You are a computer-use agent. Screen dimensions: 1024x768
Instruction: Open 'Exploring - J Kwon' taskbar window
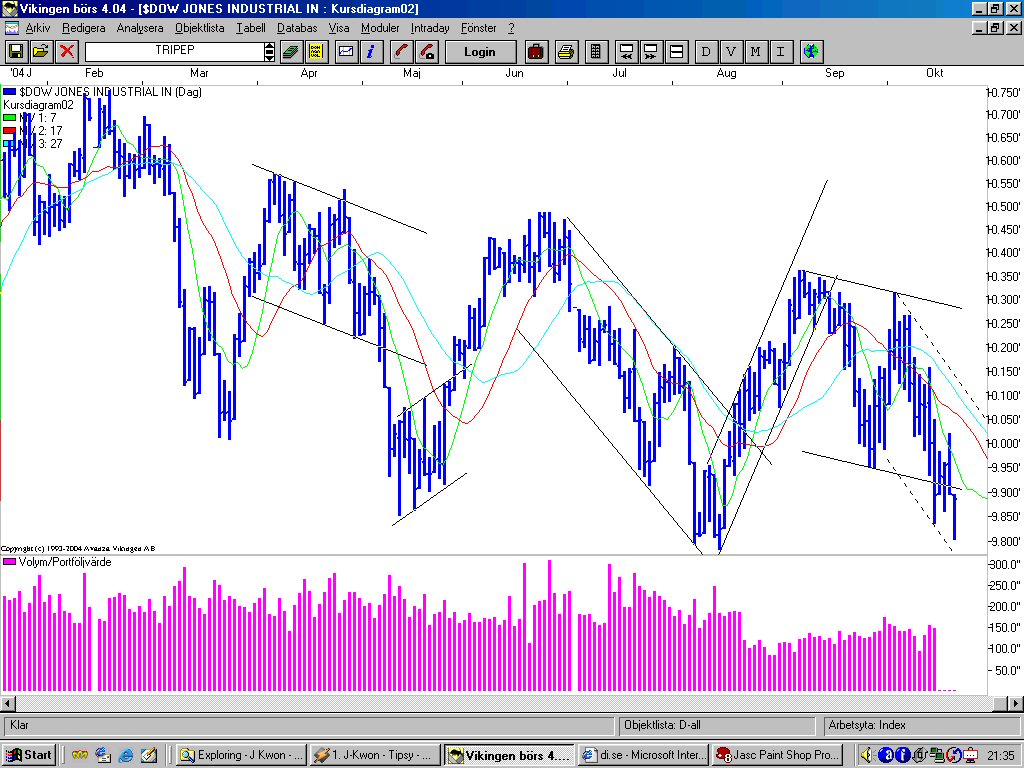[x=241, y=755]
